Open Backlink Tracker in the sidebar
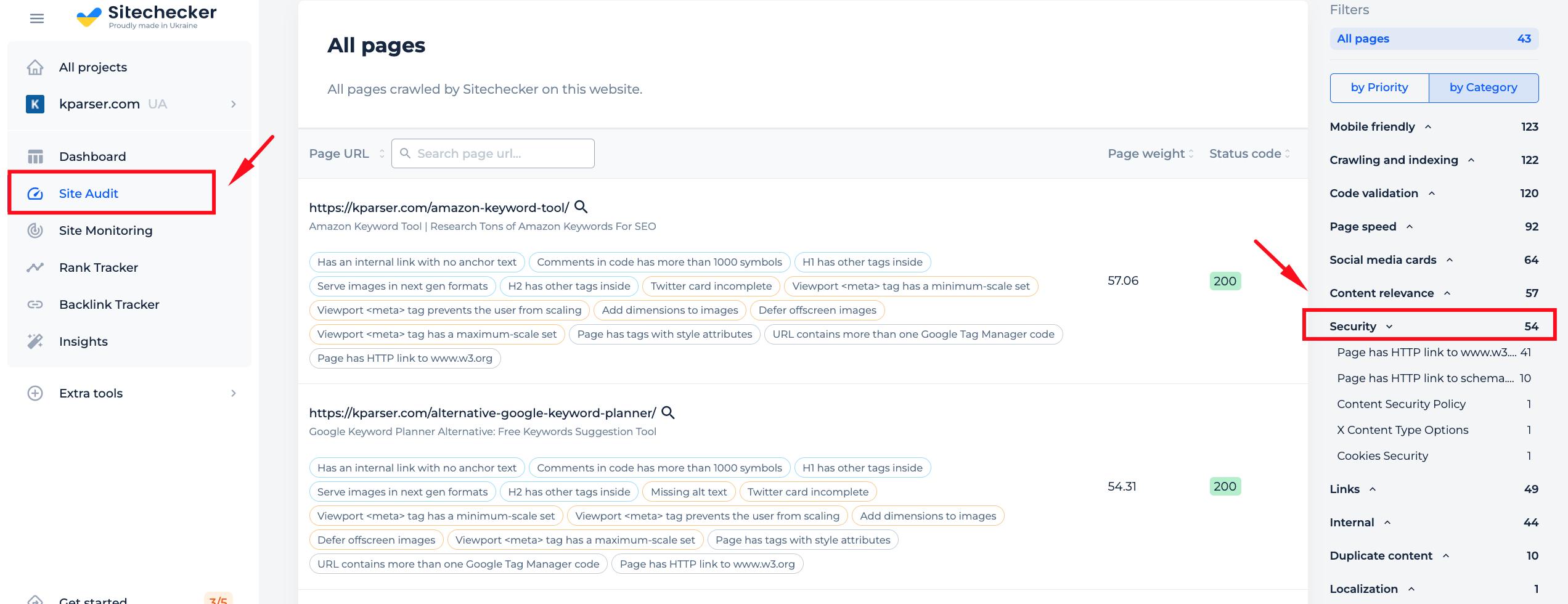The width and height of the screenshot is (1568, 604). (109, 304)
